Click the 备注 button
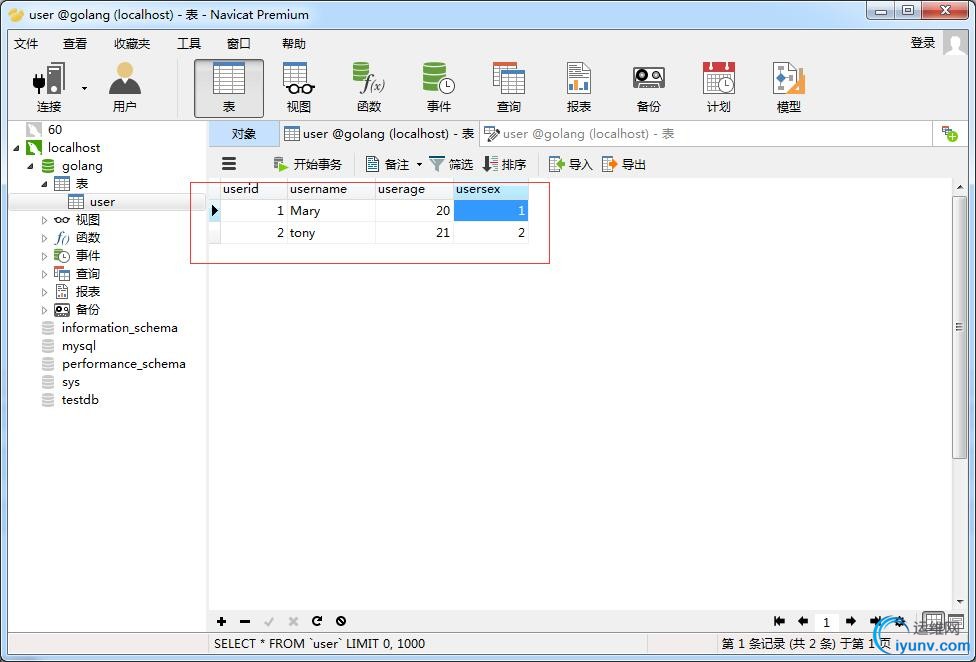 pos(388,164)
